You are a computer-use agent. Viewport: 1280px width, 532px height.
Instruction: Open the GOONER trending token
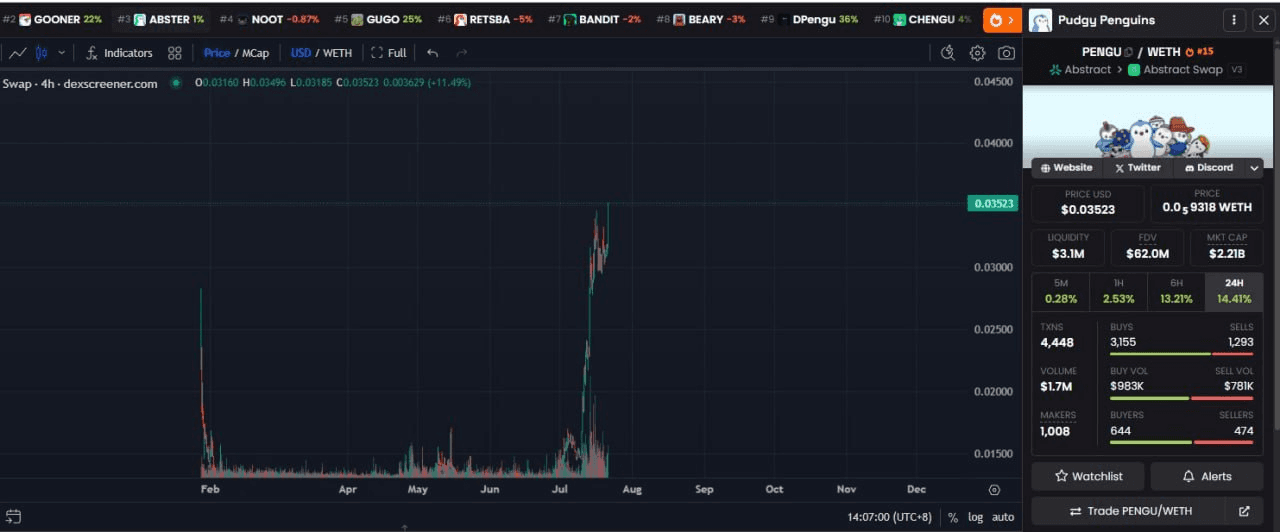pos(52,19)
